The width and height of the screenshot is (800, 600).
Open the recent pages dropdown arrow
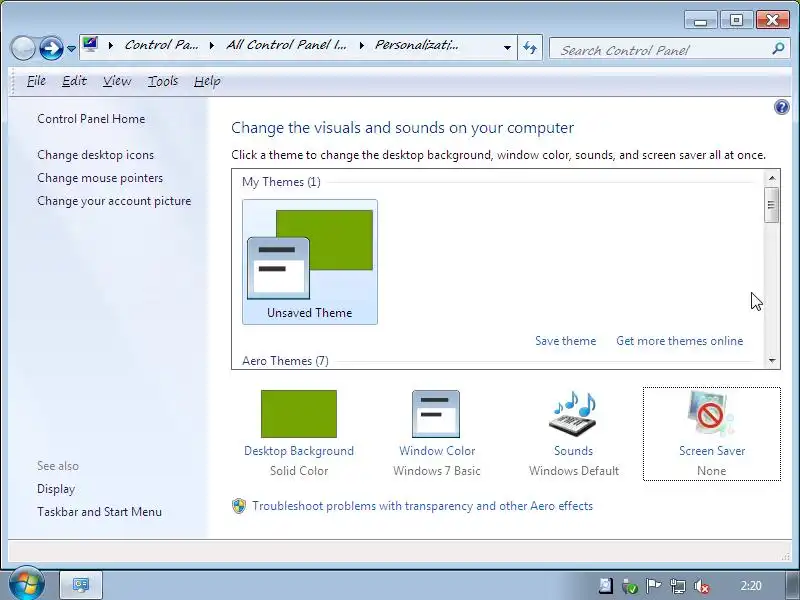71,49
